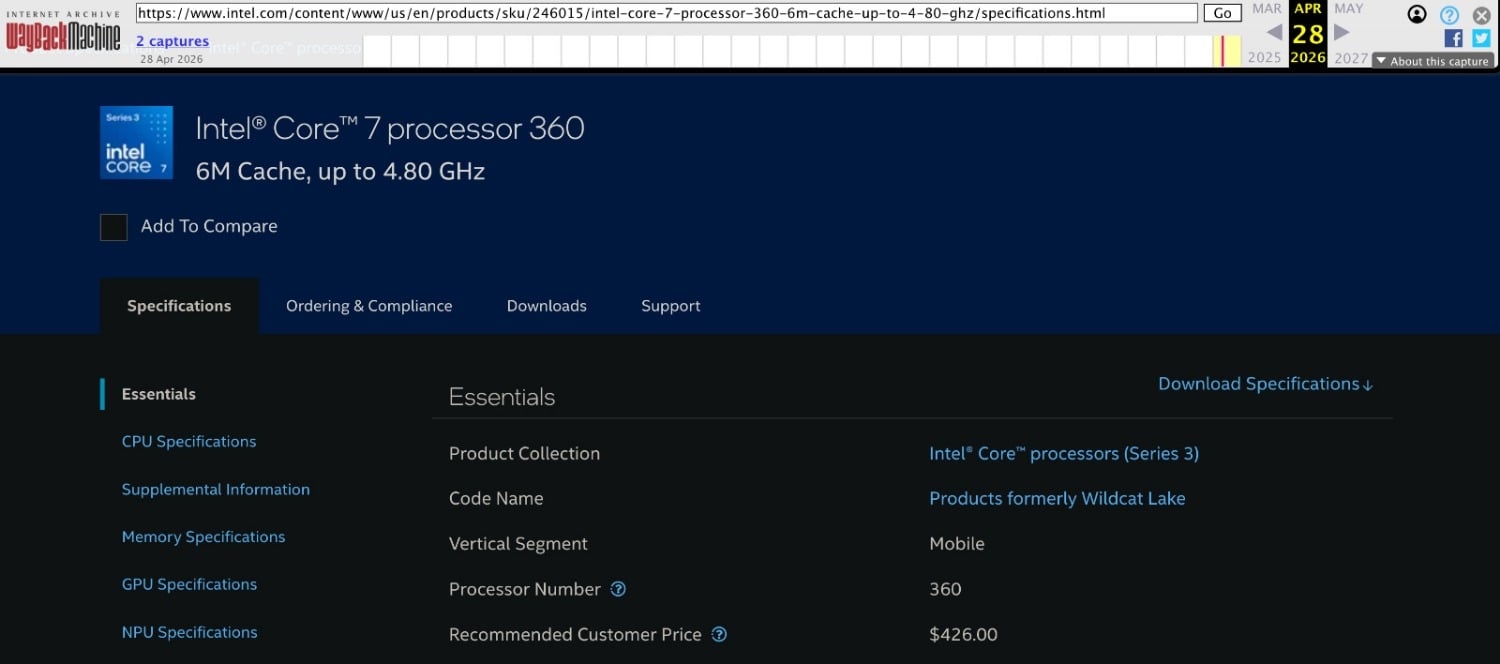Switch to Ordering & Compliance tab

coord(369,306)
